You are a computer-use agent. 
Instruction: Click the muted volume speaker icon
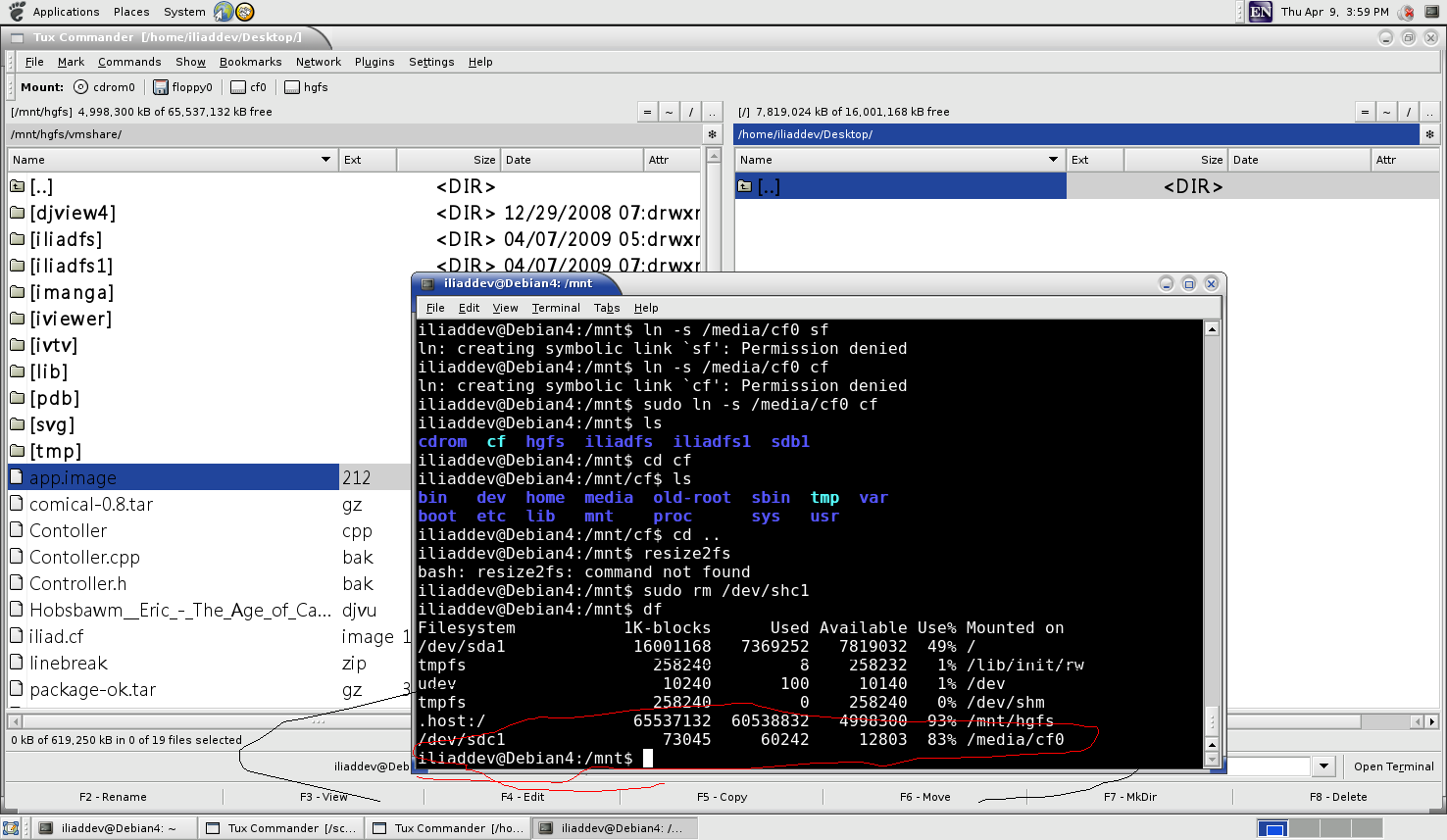pyautogui.click(x=1407, y=12)
